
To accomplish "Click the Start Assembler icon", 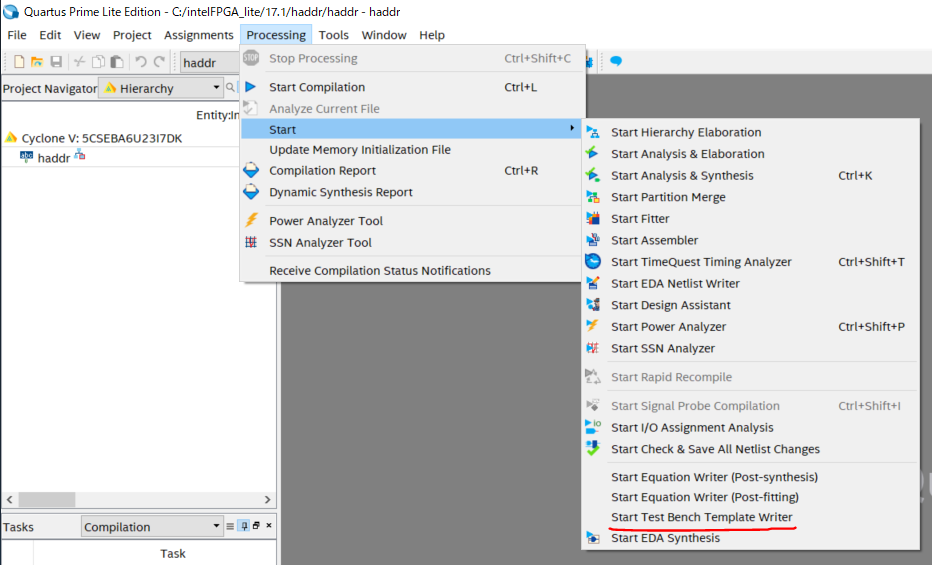I will [593, 240].
